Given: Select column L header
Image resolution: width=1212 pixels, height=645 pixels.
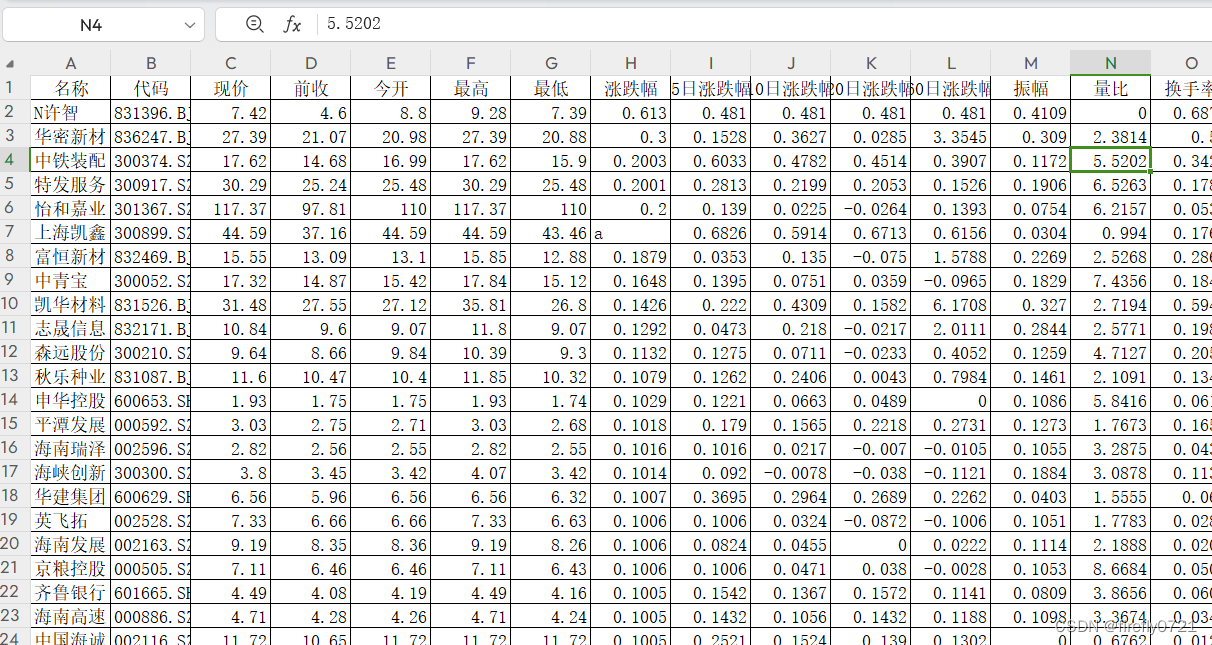Looking at the screenshot, I should (951, 62).
